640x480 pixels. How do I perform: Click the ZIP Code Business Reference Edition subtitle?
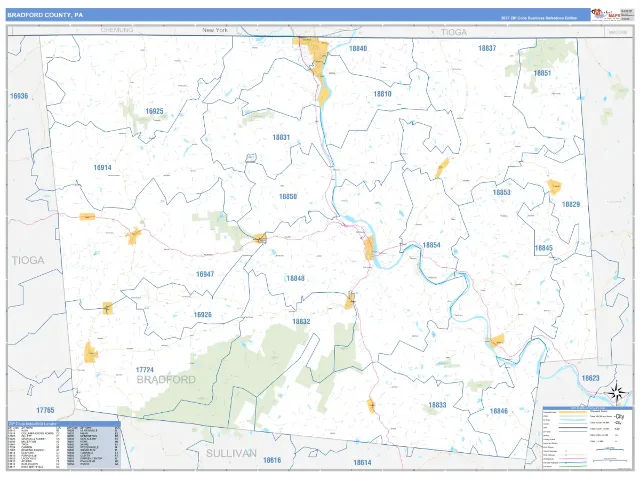coord(539,18)
